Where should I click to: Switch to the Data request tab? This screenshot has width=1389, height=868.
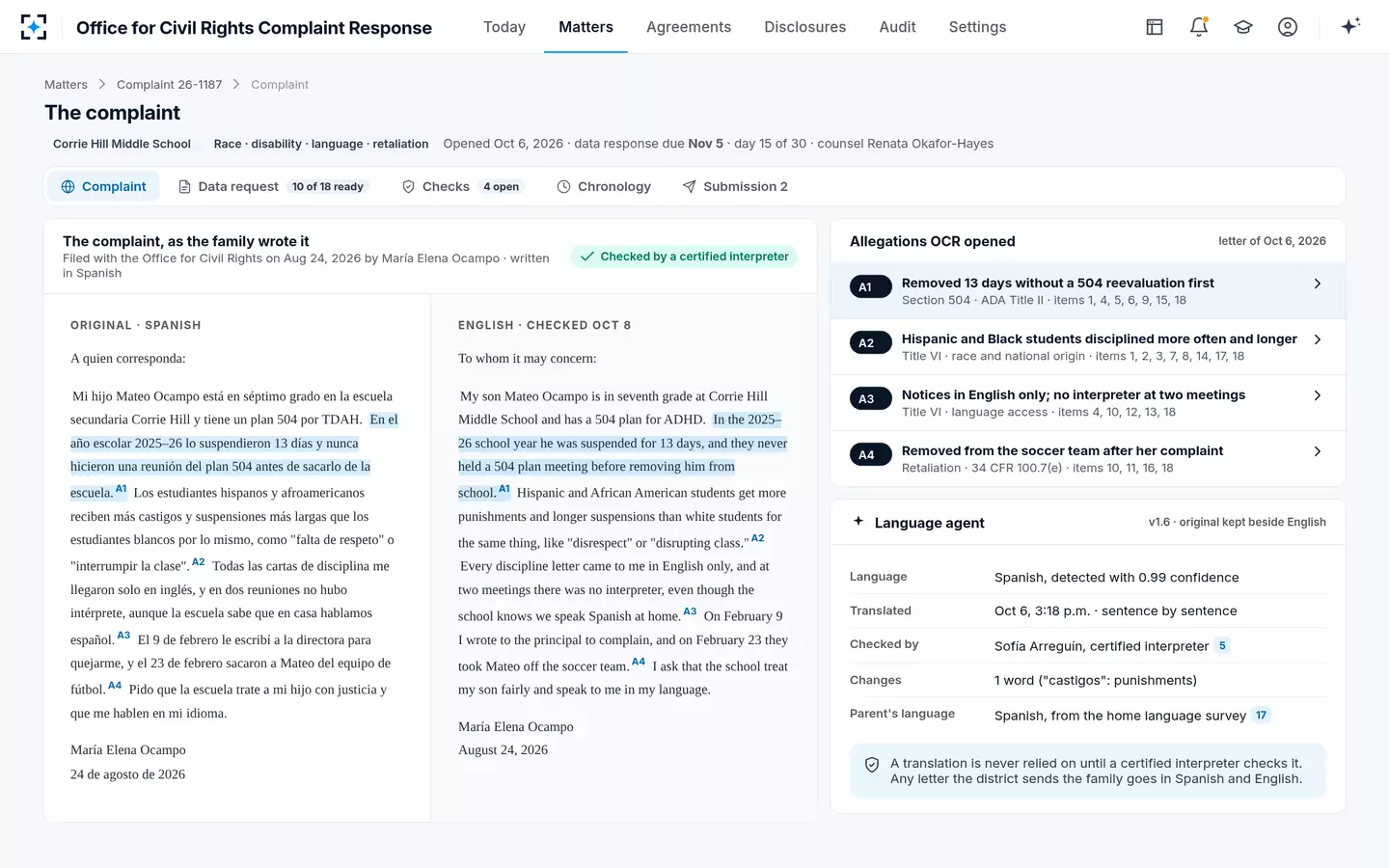click(x=274, y=187)
